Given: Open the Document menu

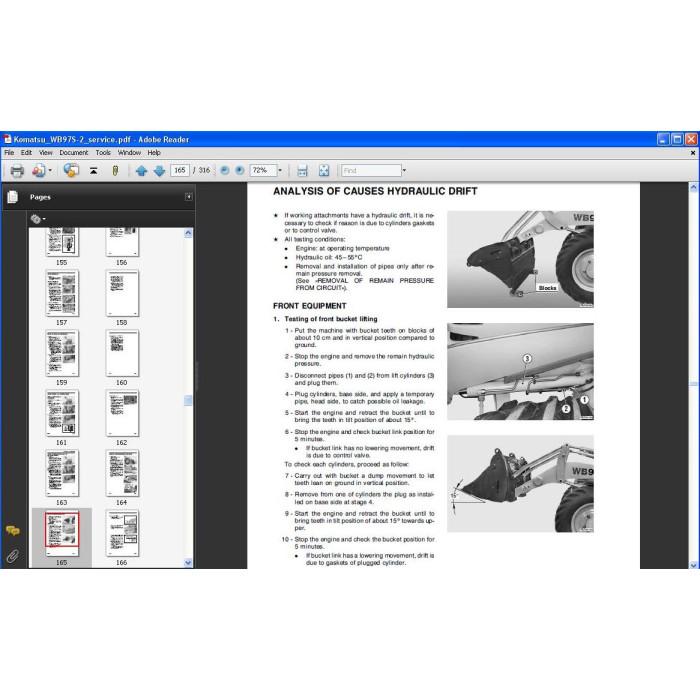Looking at the screenshot, I should point(74,153).
